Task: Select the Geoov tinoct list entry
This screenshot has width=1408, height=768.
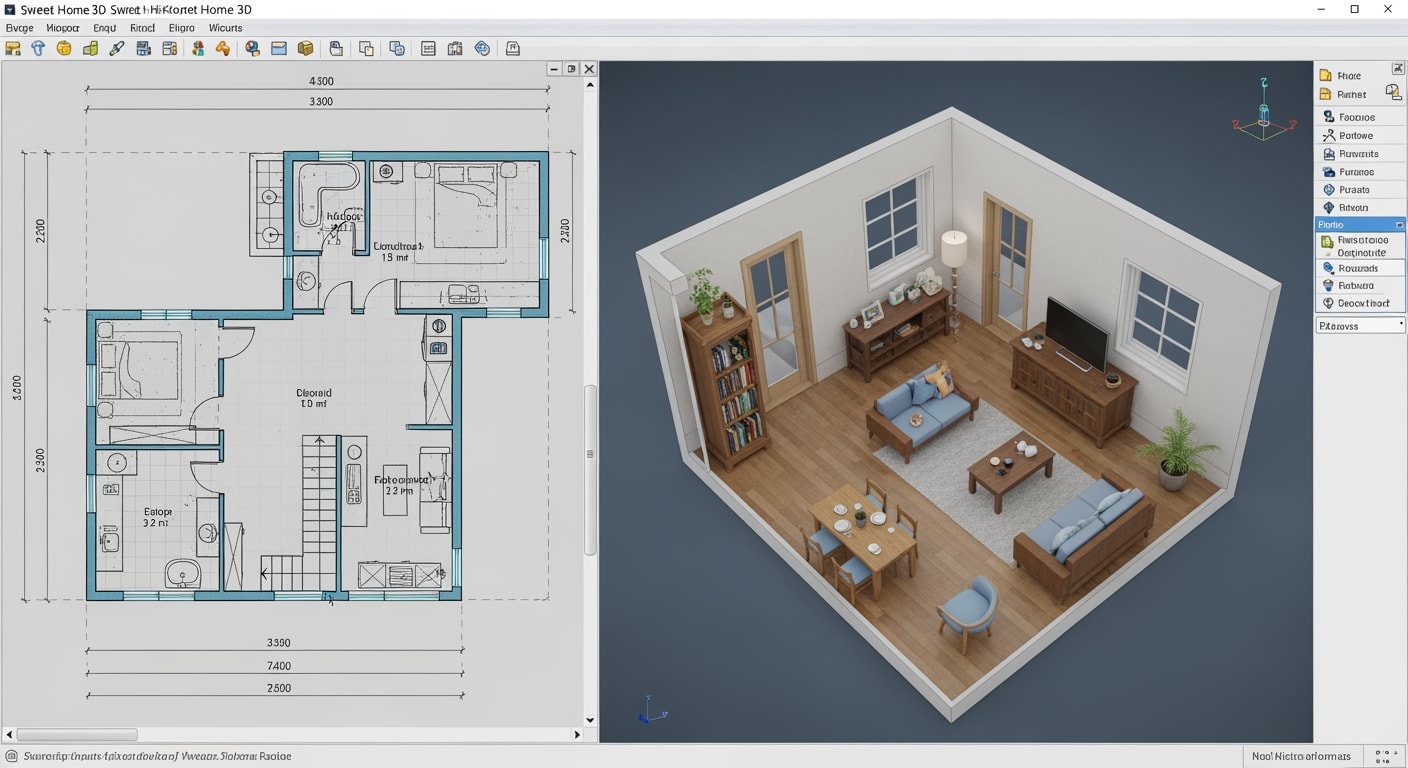Action: click(x=1361, y=303)
